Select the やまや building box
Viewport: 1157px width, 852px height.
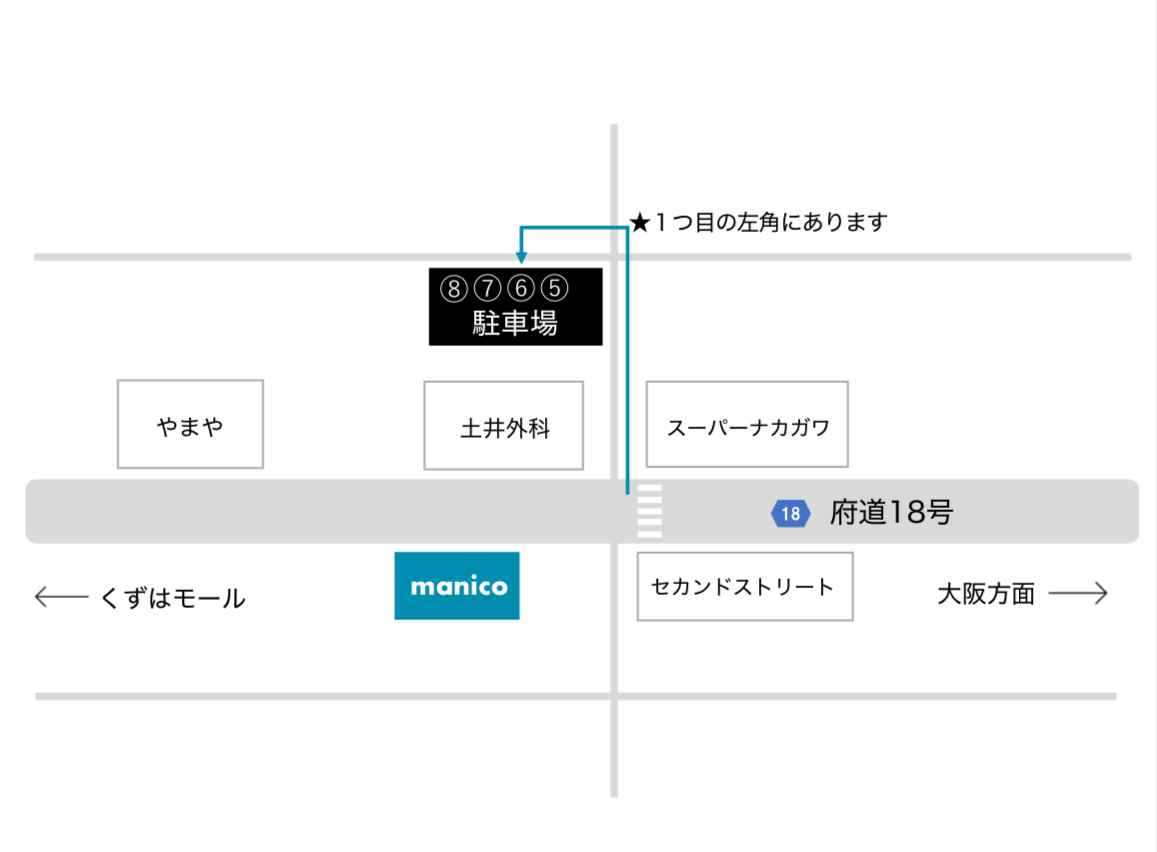190,424
